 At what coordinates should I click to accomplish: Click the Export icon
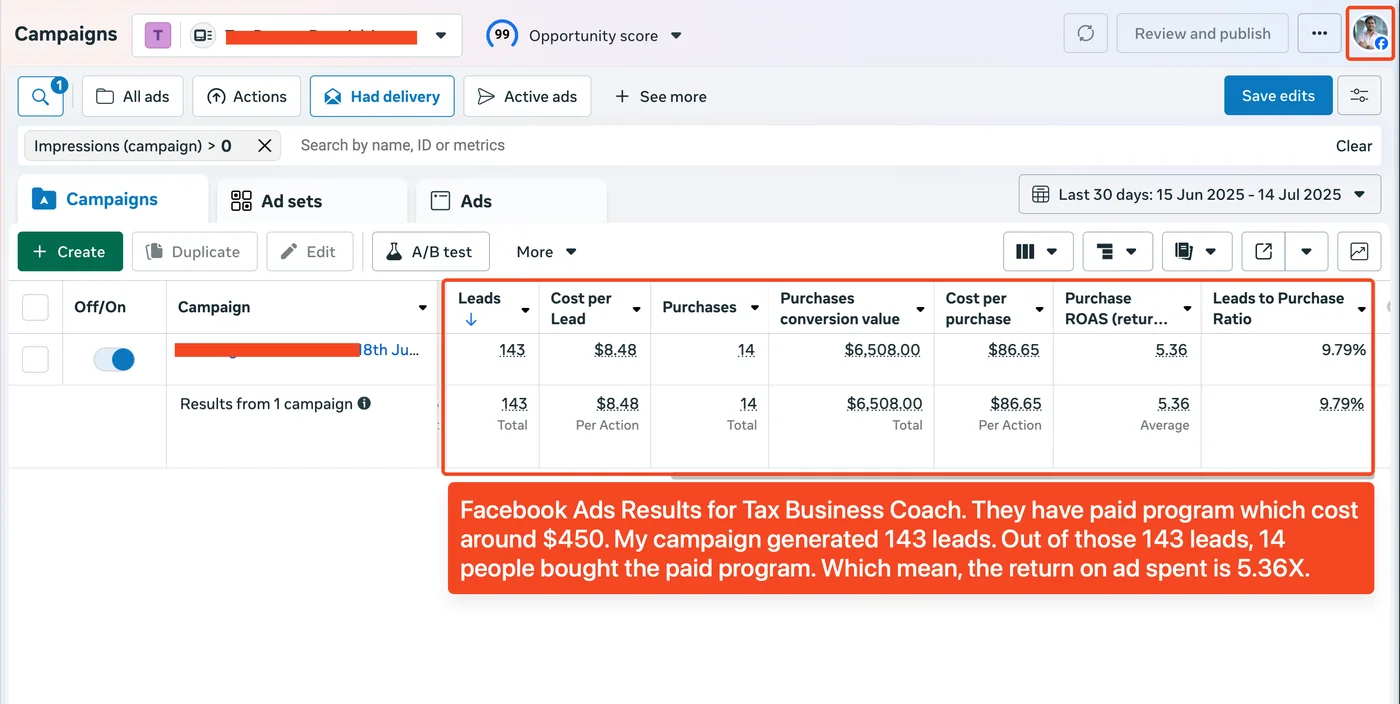[1262, 251]
